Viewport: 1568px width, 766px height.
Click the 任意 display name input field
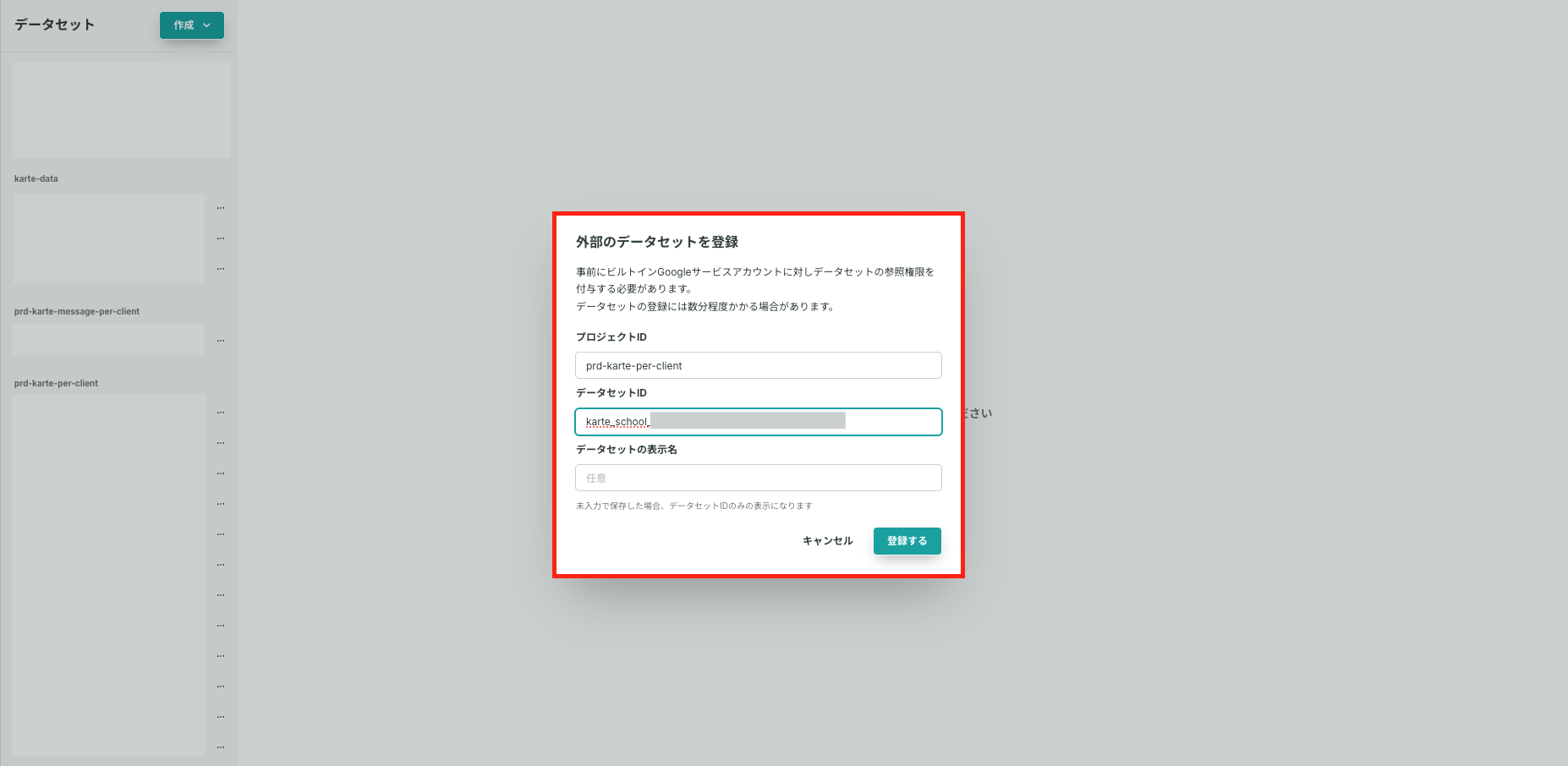[758, 478]
